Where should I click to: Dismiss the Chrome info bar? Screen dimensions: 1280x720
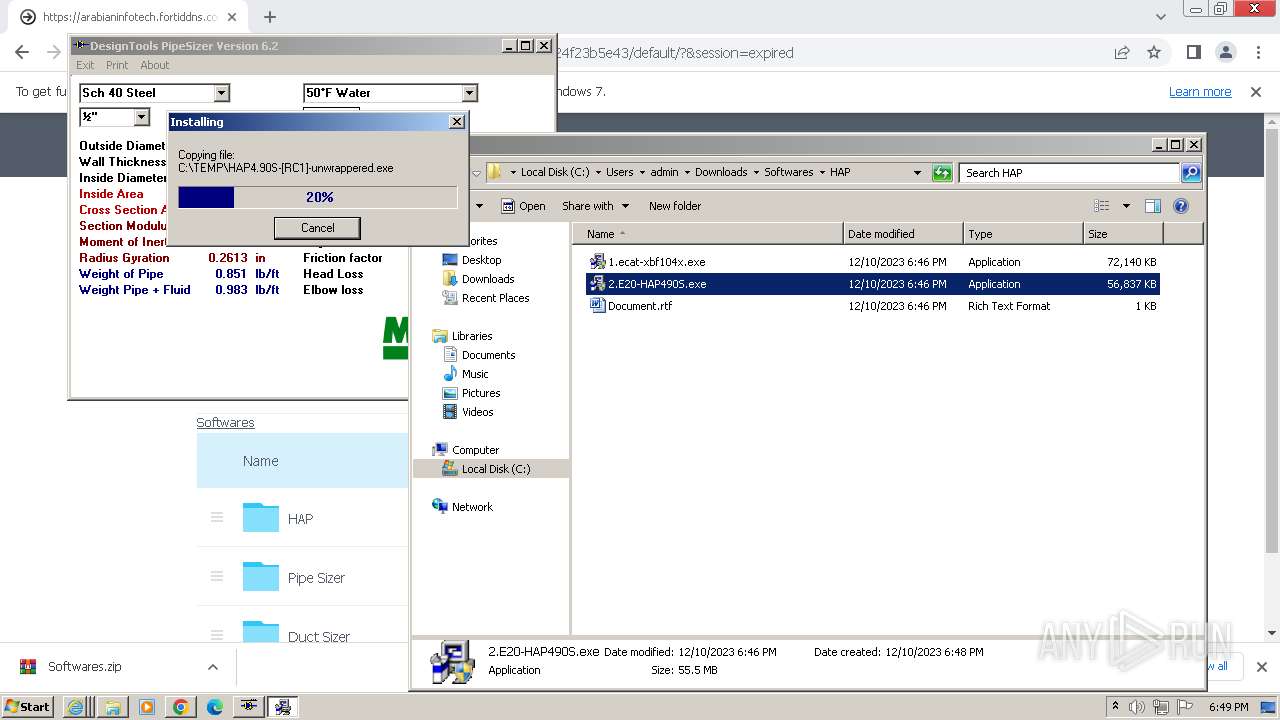[x=1256, y=92]
